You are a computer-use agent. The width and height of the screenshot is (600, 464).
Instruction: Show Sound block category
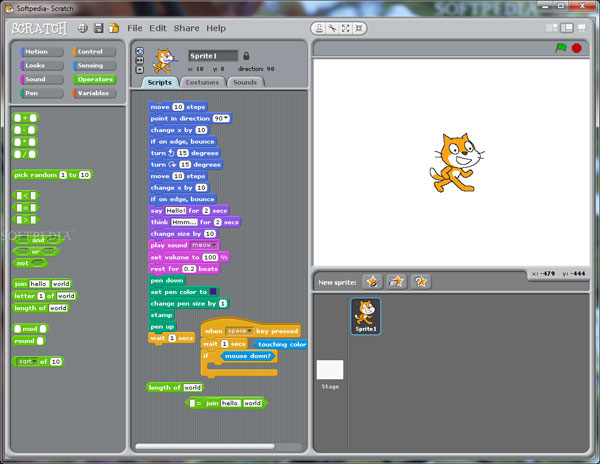tap(42, 79)
